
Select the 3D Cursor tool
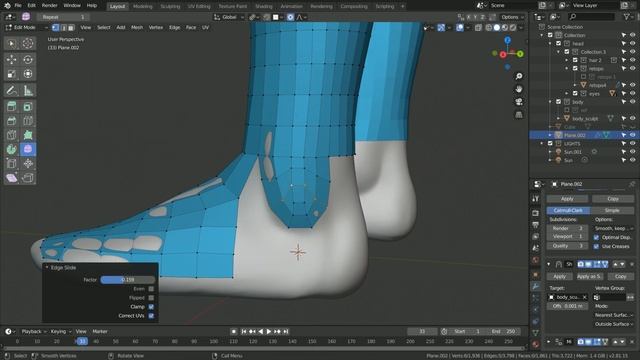point(28,43)
